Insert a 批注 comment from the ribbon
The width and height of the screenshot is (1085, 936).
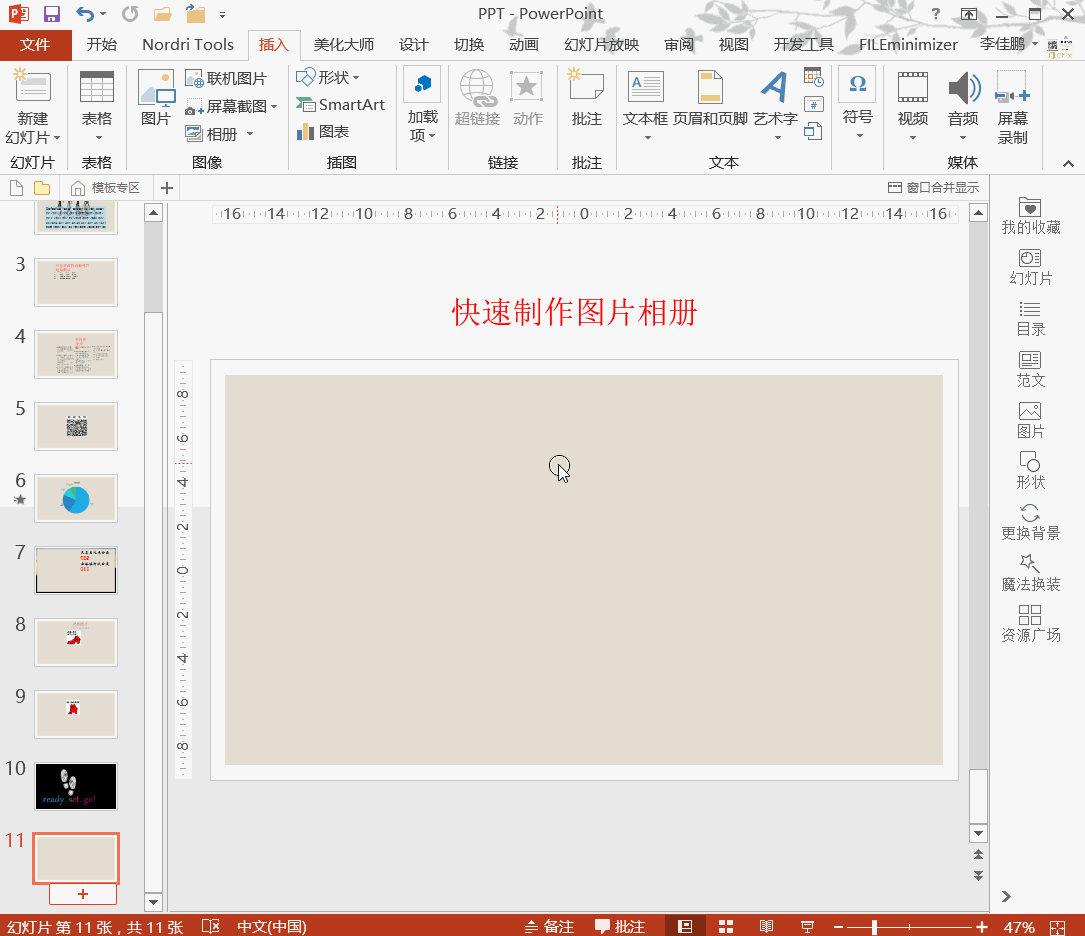point(586,98)
